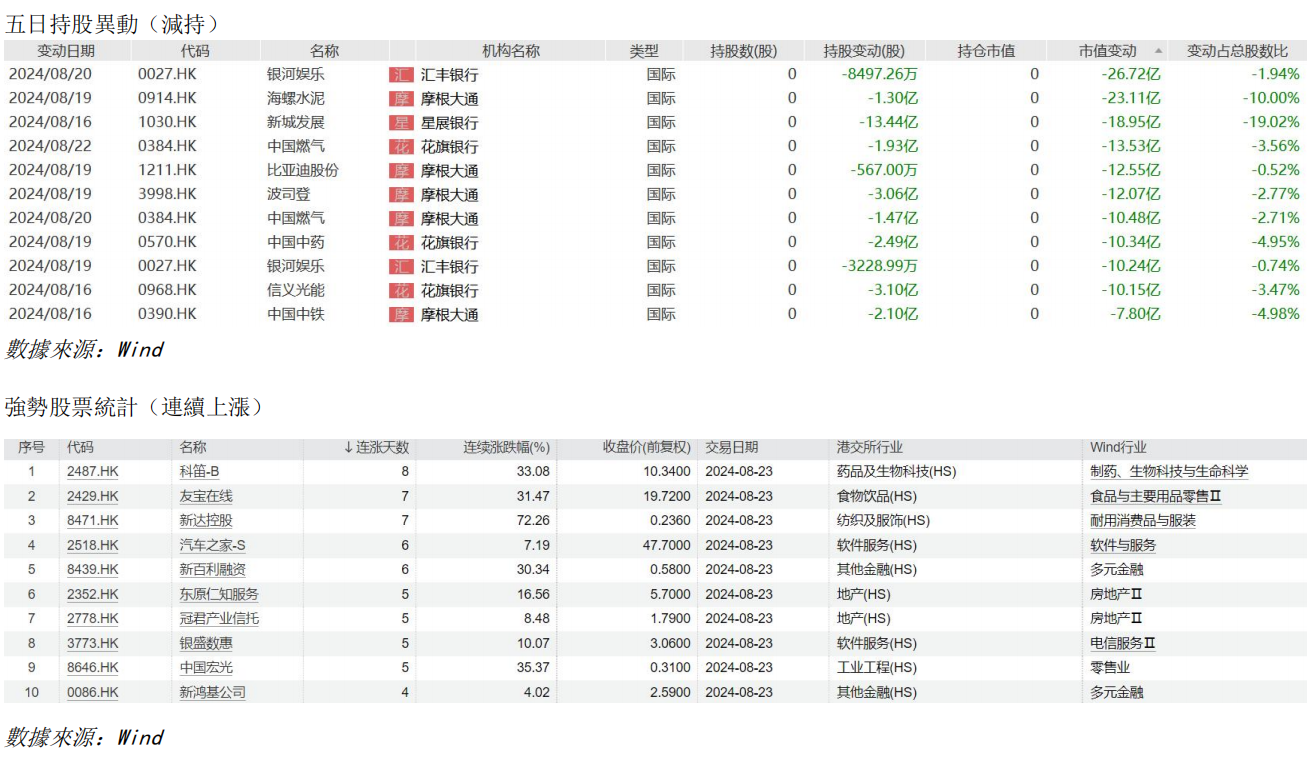This screenshot has width=1315, height=759.
Task: Sort by the 收盘价(前复权) column header
Action: pyautogui.click(x=646, y=448)
